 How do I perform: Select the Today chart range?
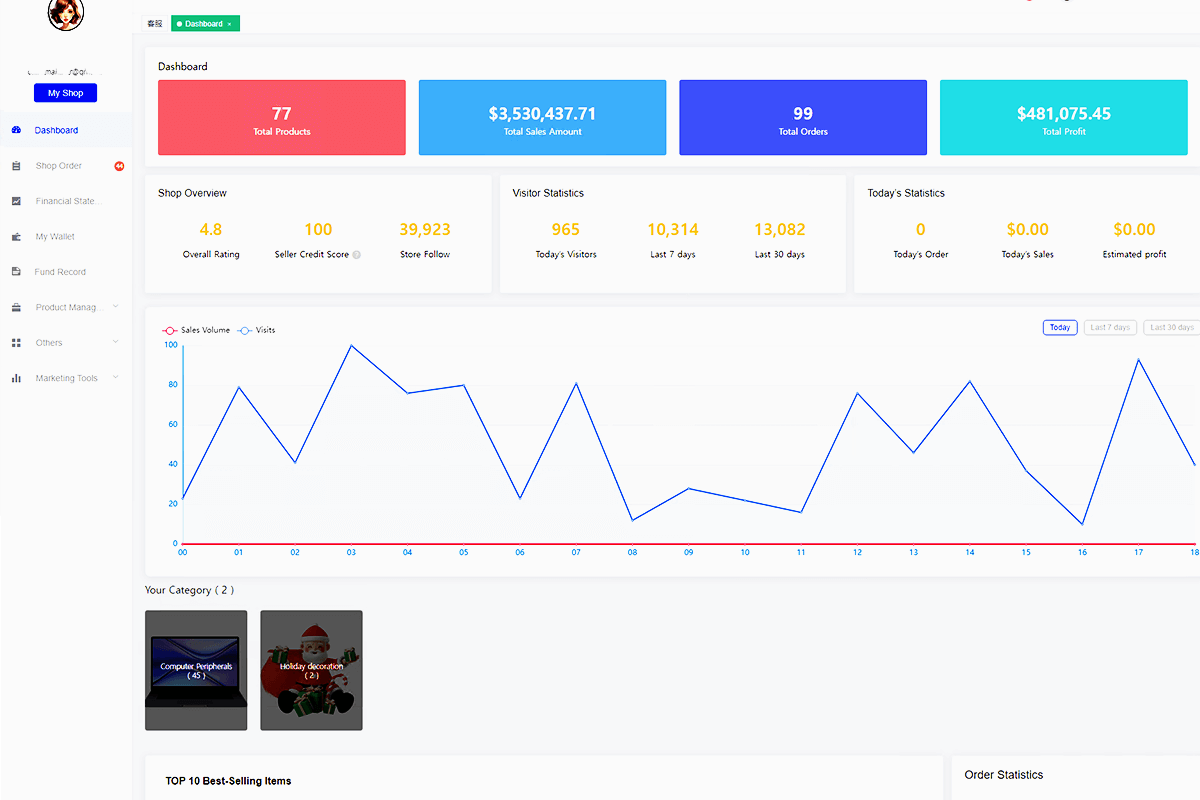pyautogui.click(x=1060, y=327)
